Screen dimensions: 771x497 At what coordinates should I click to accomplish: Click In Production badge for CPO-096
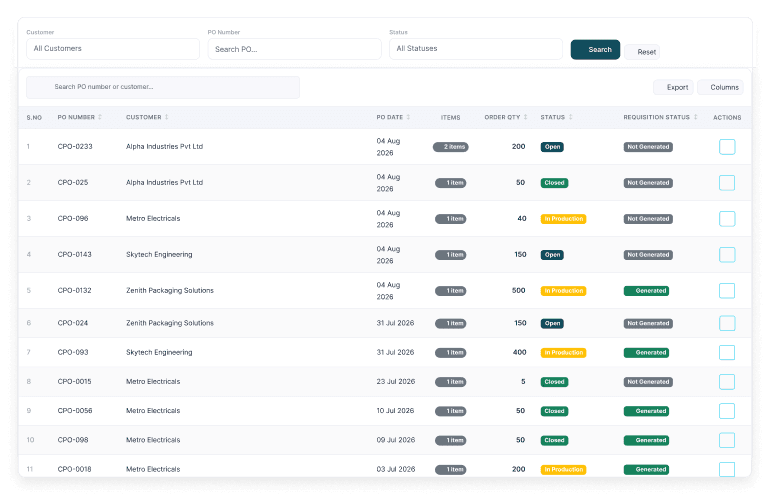(563, 218)
